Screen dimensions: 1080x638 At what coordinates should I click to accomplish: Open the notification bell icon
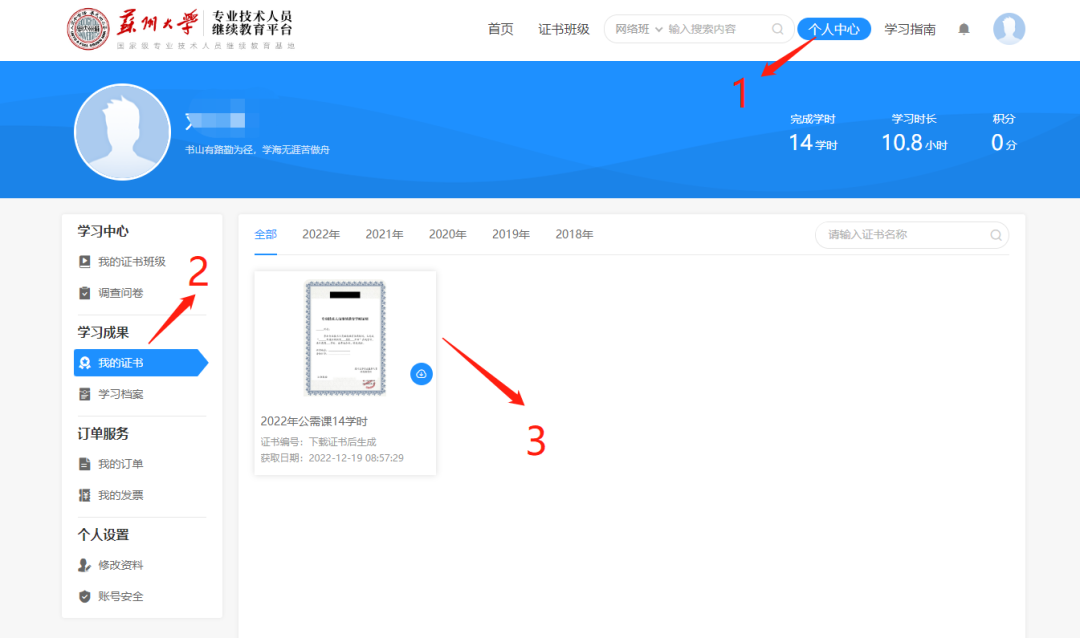963,29
